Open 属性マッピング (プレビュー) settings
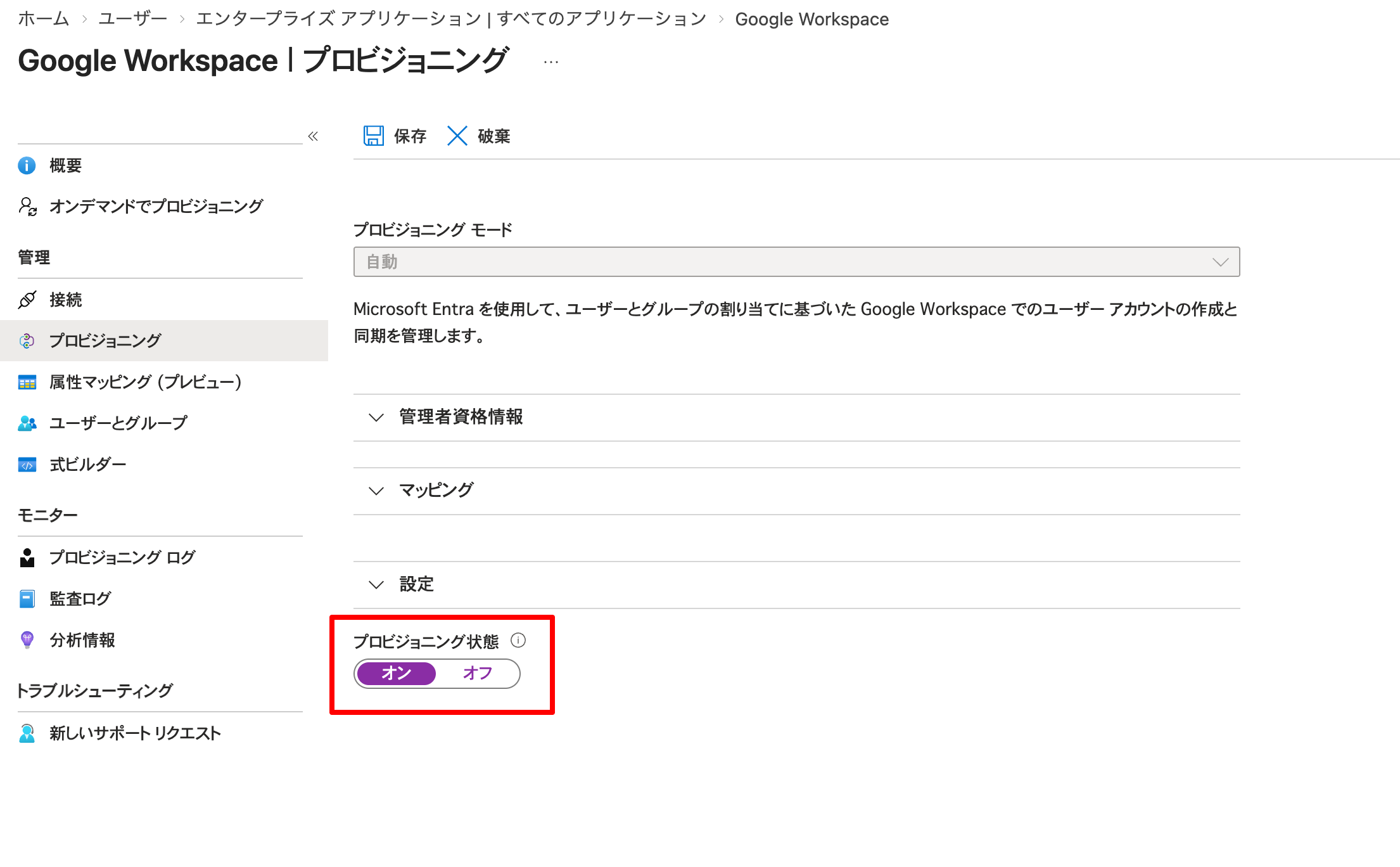Viewport: 1400px width, 867px height. 145,382
